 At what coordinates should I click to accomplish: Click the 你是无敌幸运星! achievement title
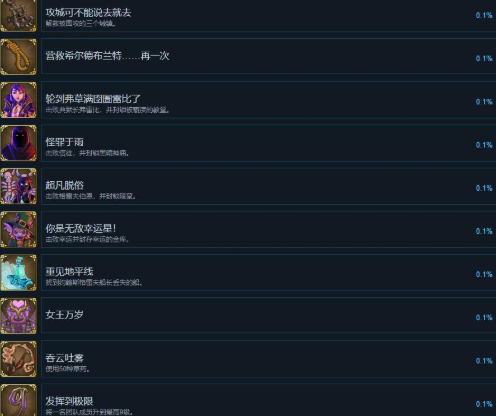(x=81, y=228)
